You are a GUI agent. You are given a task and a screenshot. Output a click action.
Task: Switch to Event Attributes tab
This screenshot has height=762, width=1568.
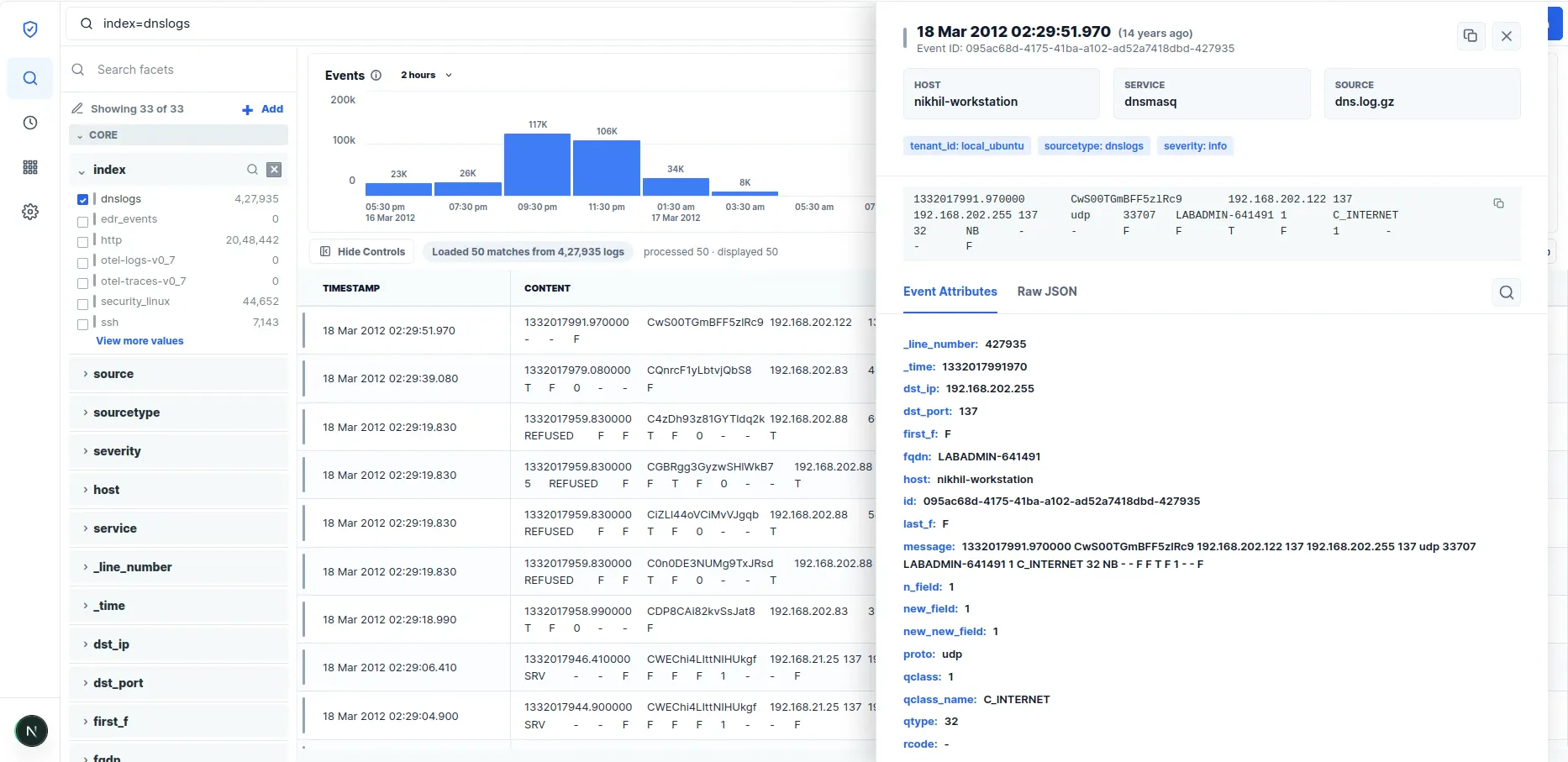(x=950, y=292)
